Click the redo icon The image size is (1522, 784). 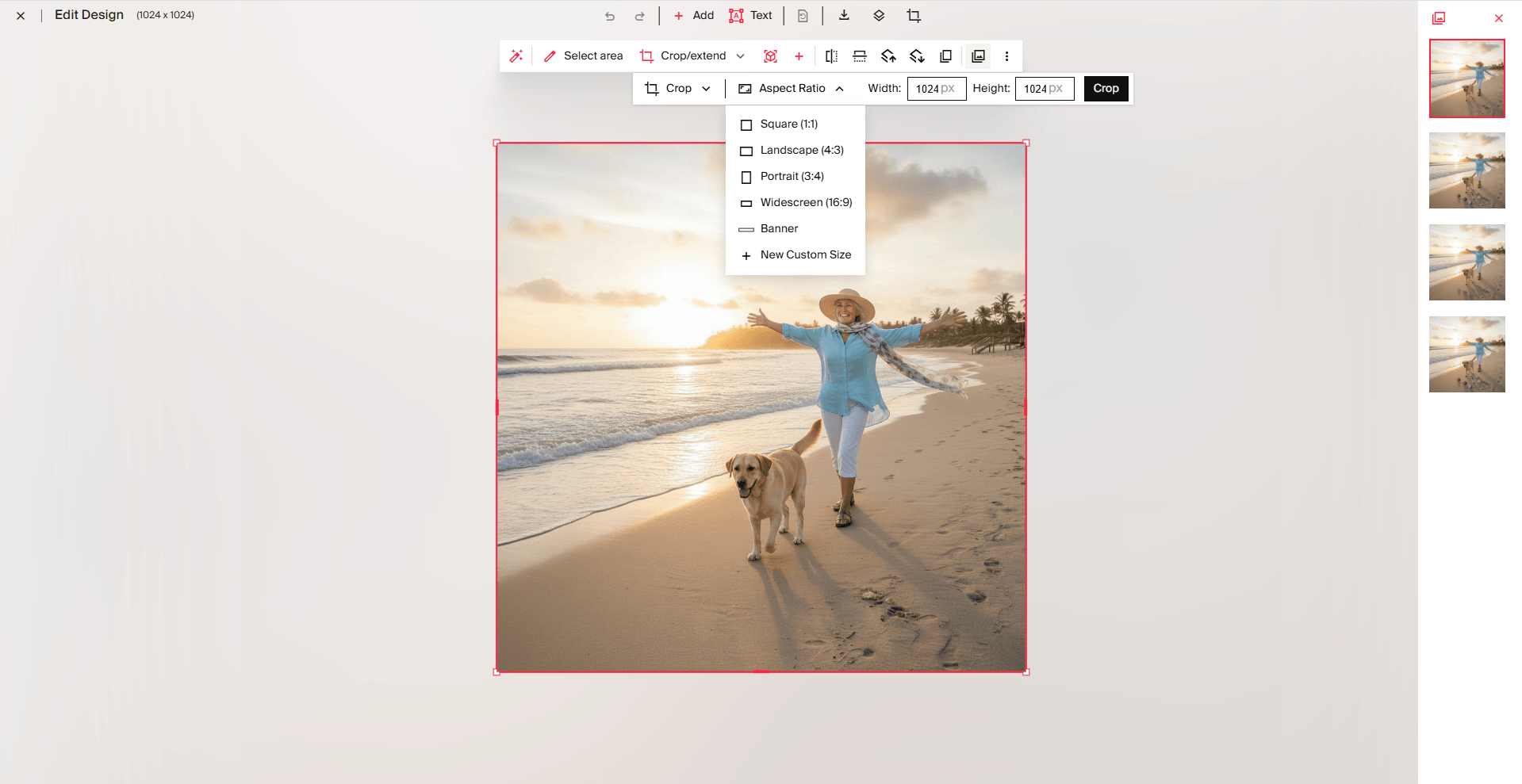(x=639, y=15)
